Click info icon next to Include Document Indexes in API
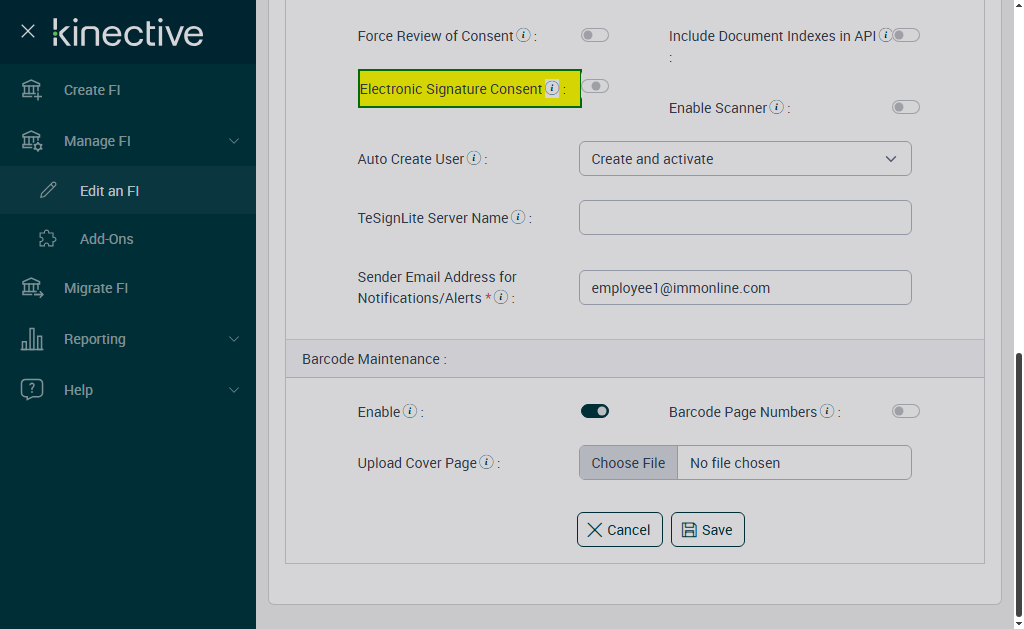Screen dimensions: 1024x629 (x=885, y=35)
